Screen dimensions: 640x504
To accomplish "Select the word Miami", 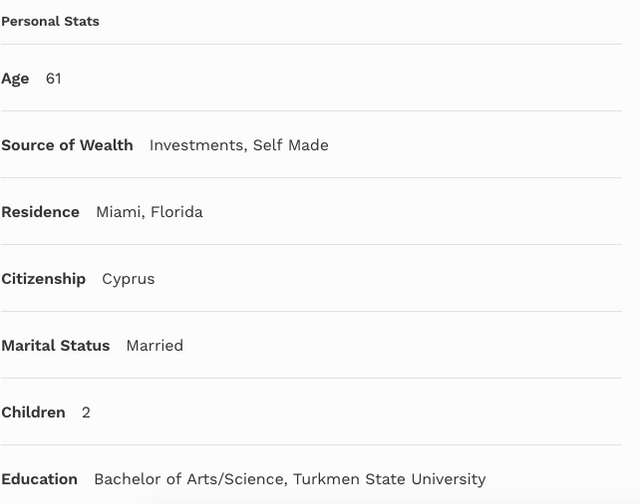I will [118, 212].
